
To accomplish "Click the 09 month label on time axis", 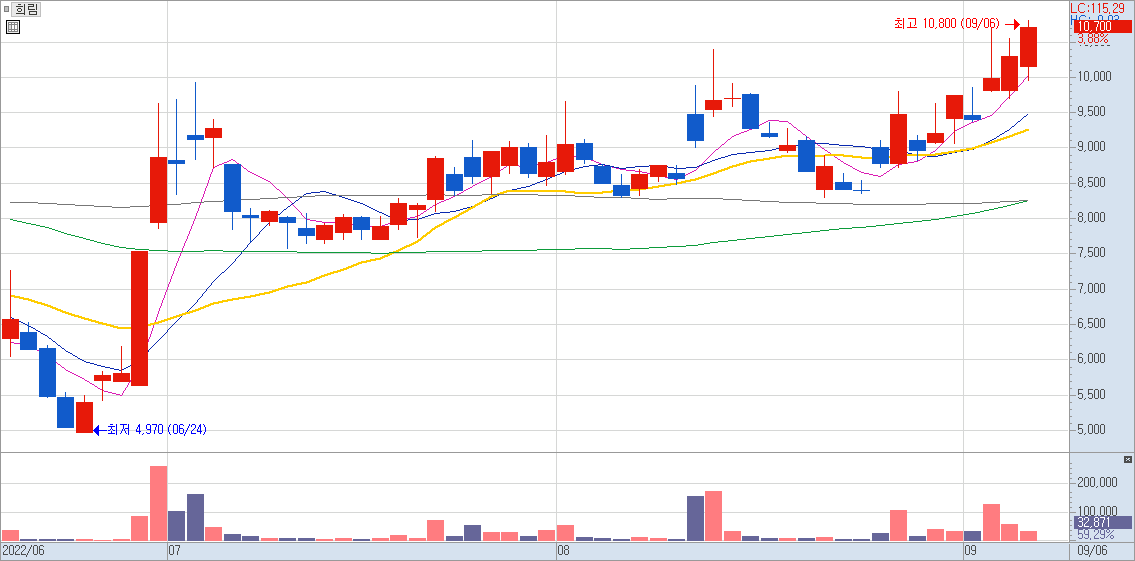I will [971, 551].
